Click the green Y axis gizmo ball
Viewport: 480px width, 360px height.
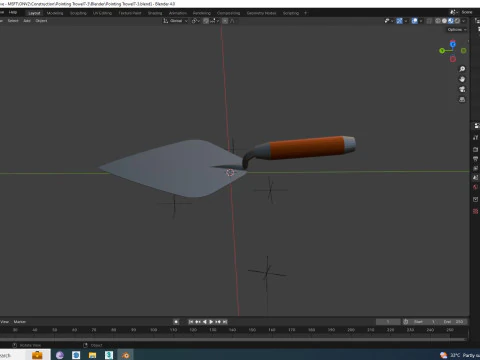[442, 51]
